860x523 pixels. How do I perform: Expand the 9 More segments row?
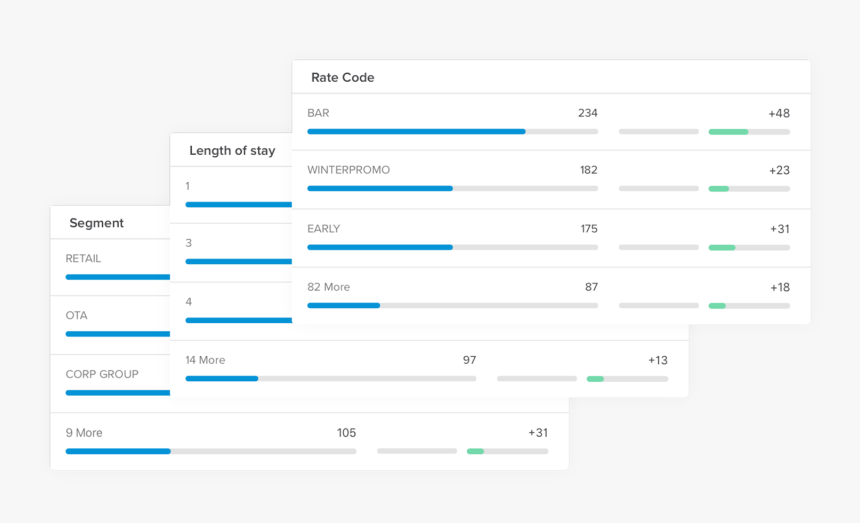click(x=84, y=433)
